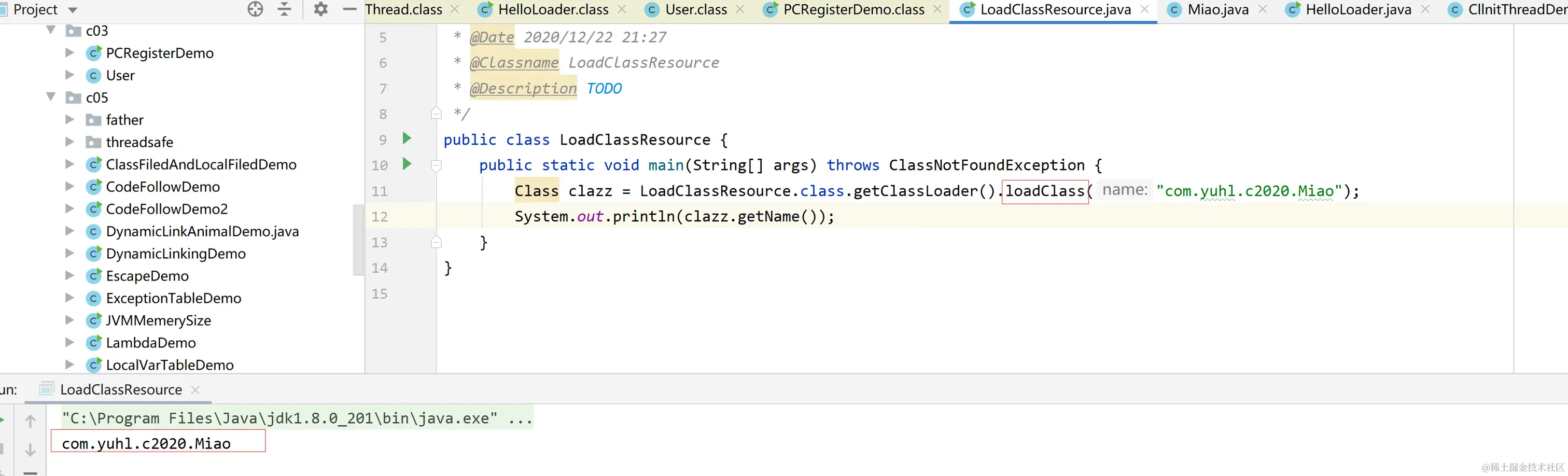This screenshot has width=1568, height=476.
Task: Click the up arrow in Run console
Action: pyautogui.click(x=31, y=421)
